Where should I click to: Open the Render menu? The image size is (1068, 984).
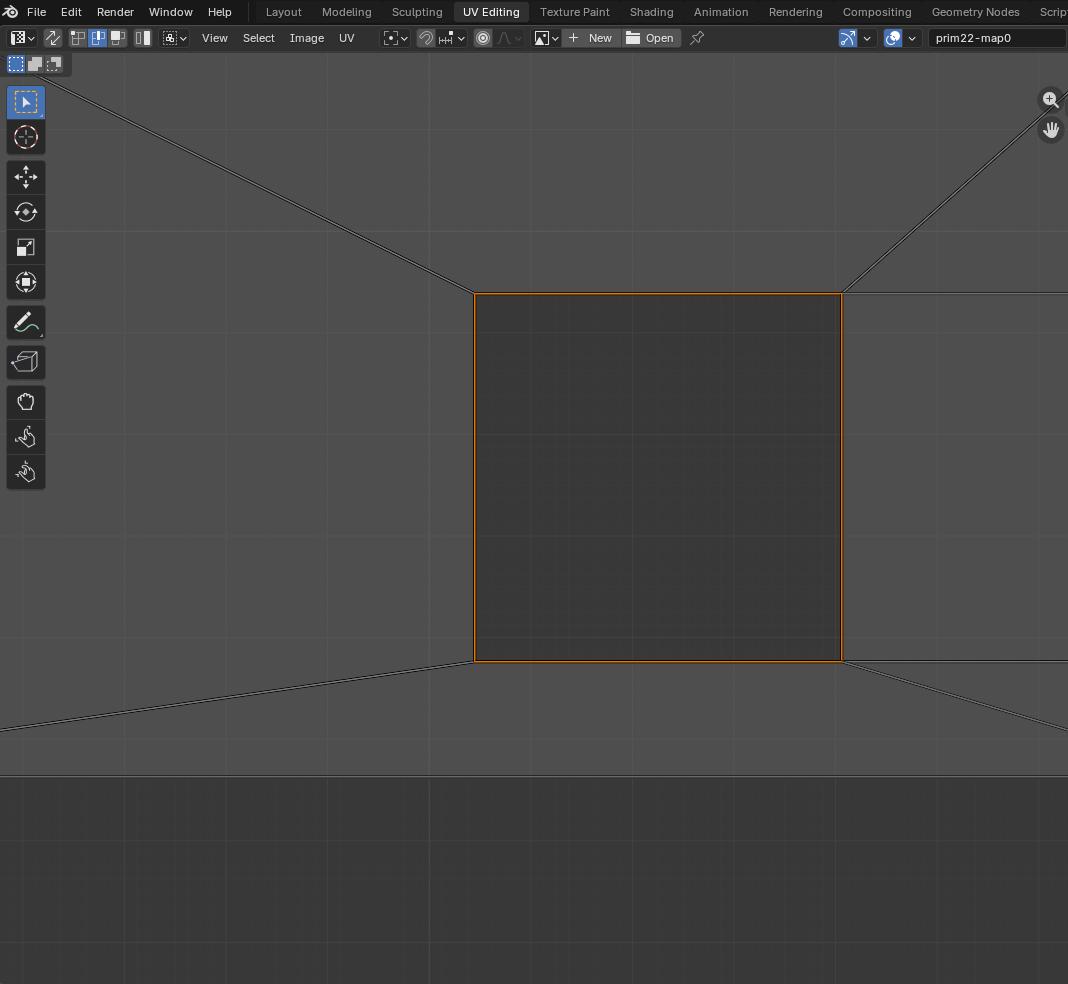115,12
